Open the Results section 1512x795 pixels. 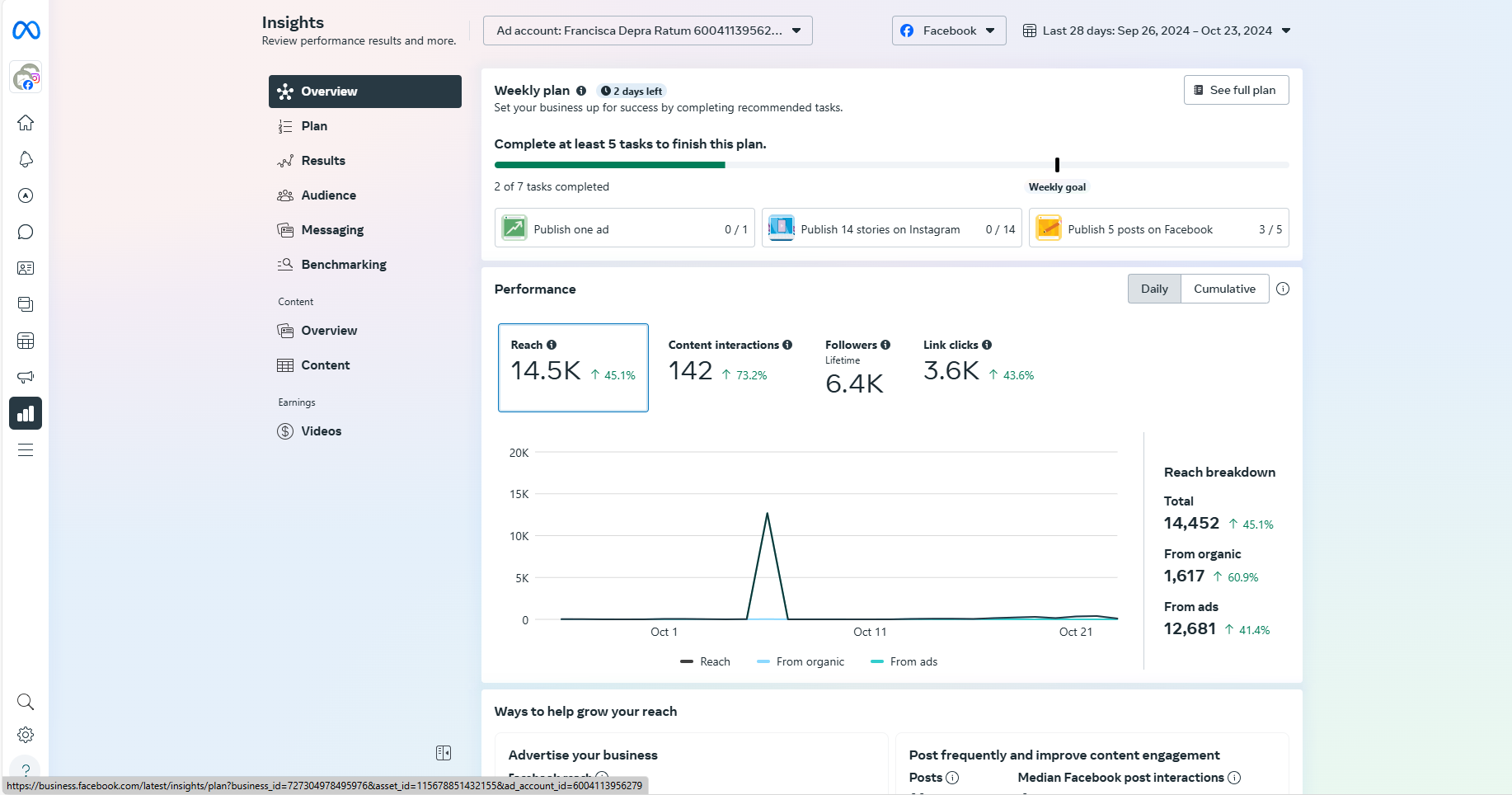(x=365, y=161)
